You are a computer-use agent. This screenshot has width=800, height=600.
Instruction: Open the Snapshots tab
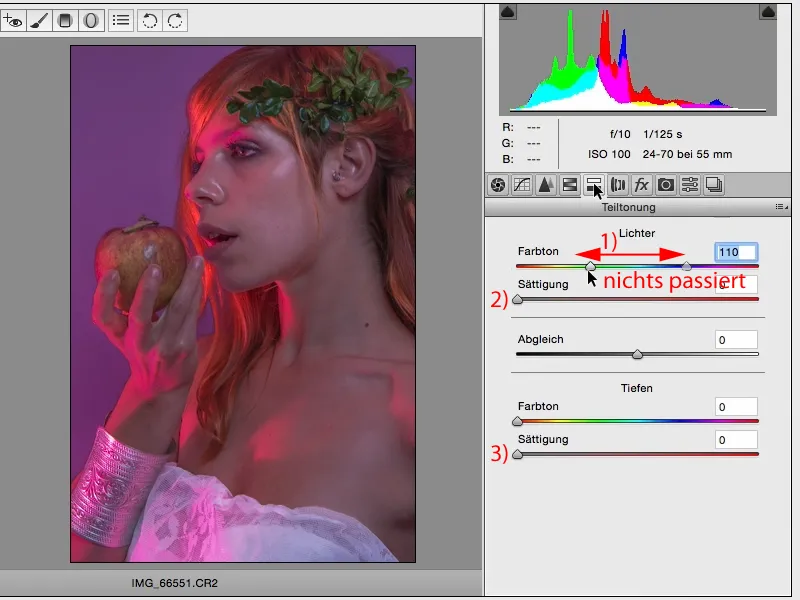pyautogui.click(x=714, y=185)
